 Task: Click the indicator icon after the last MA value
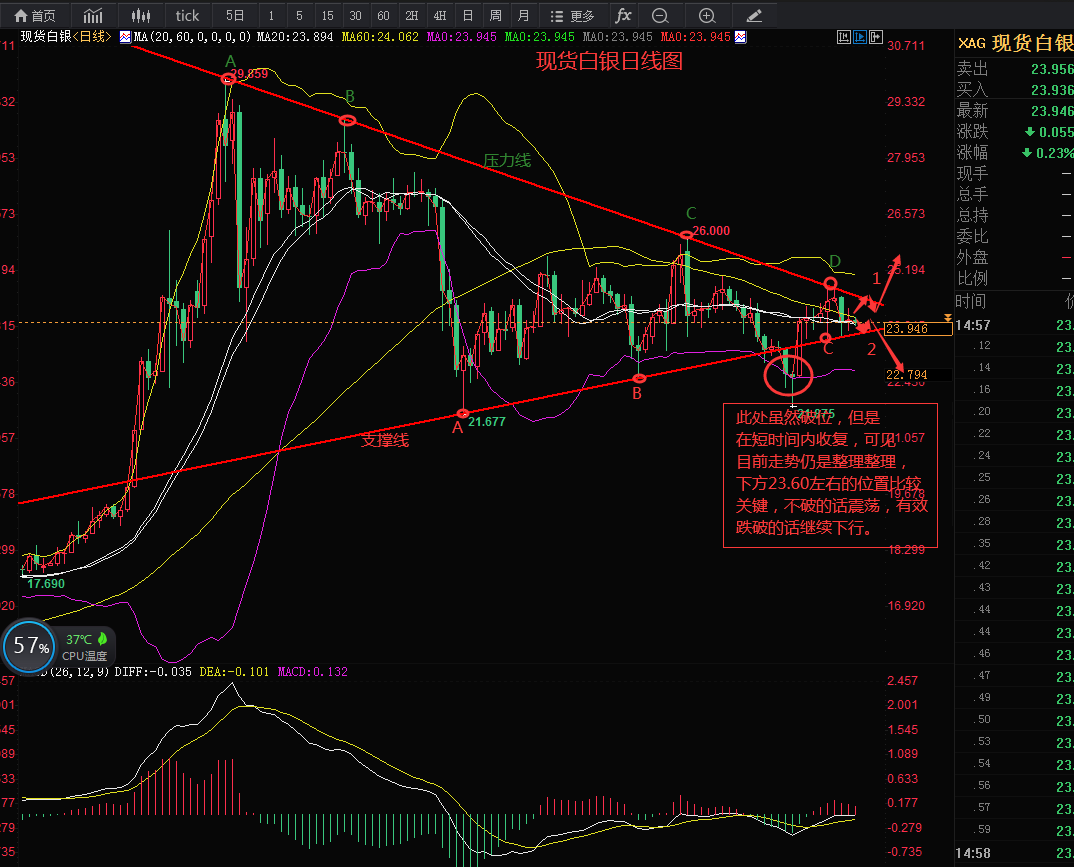click(740, 37)
